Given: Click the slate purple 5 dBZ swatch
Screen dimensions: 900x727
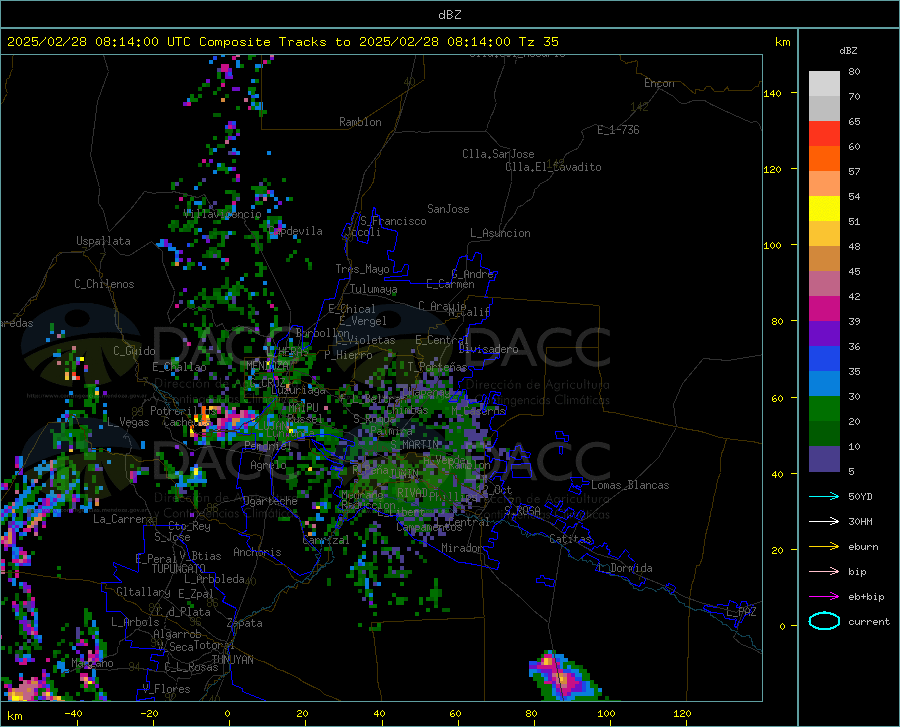Looking at the screenshot, I should (824, 459).
